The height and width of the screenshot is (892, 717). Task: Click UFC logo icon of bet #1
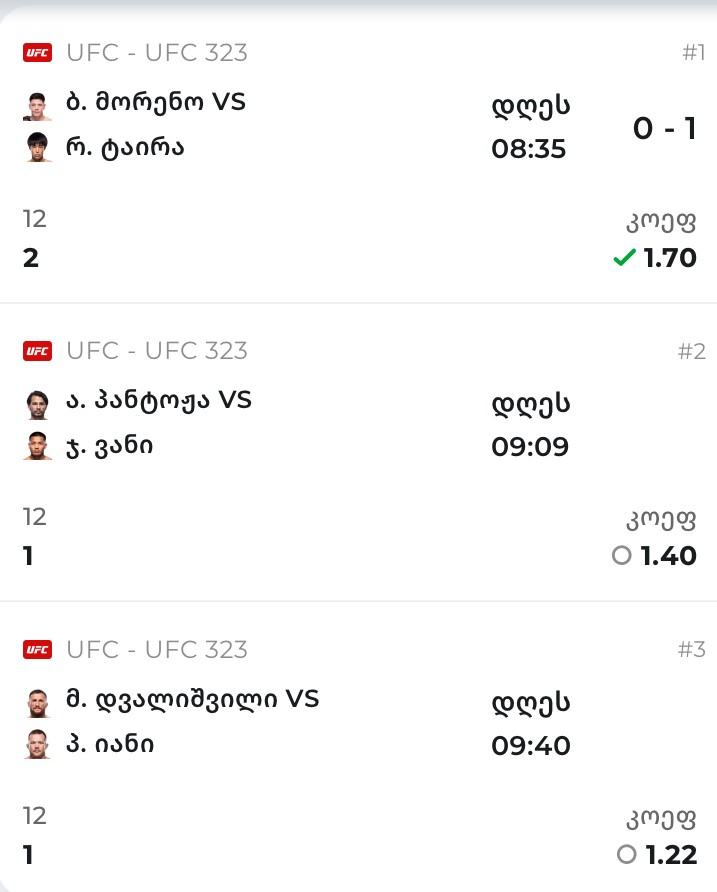[x=37, y=53]
